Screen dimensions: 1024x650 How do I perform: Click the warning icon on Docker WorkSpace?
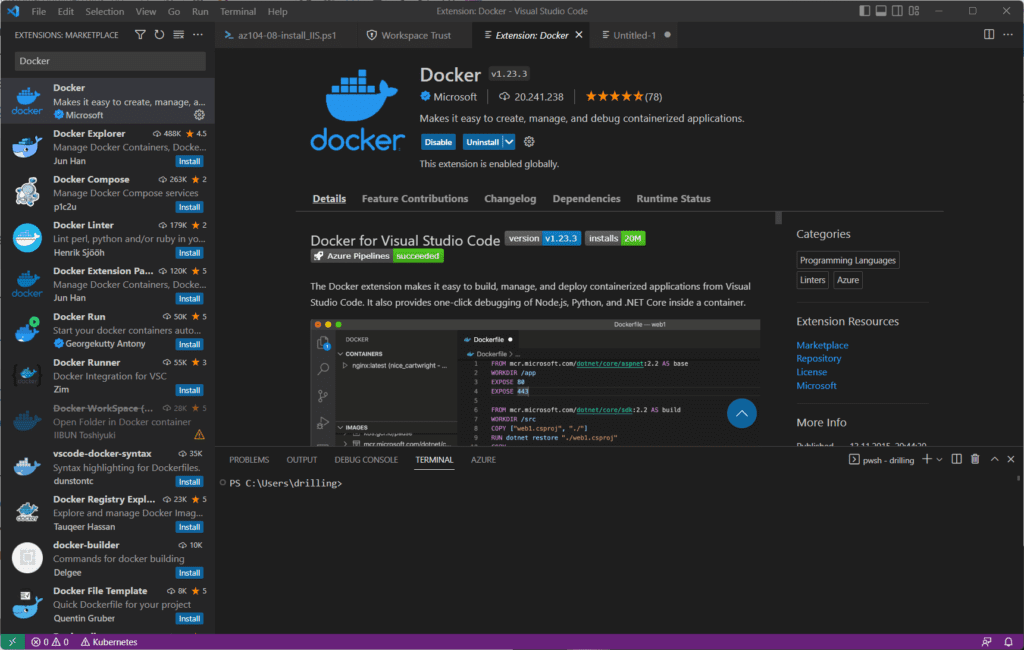(x=199, y=435)
